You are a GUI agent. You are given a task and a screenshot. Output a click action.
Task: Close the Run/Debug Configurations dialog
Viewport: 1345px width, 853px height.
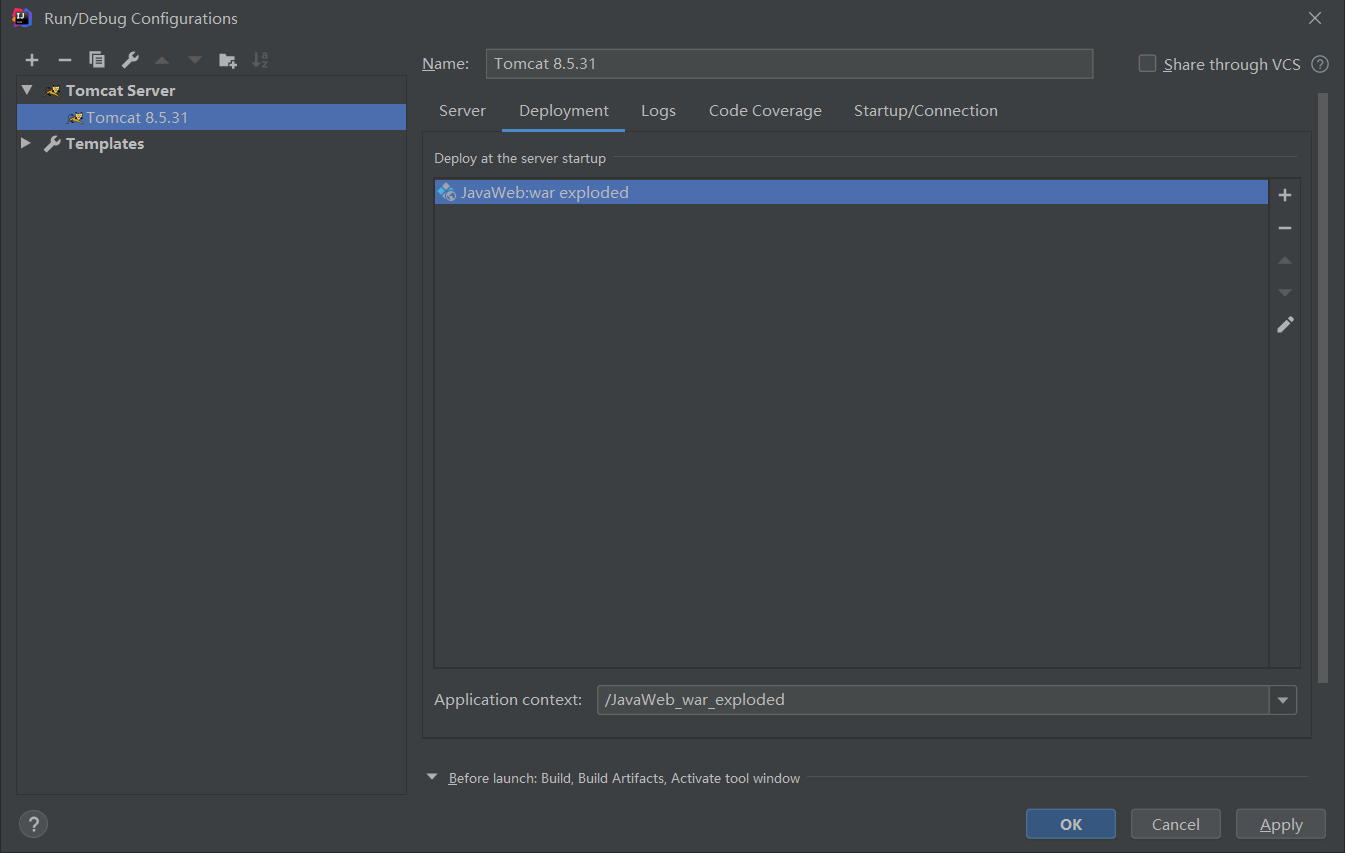pos(1315,18)
